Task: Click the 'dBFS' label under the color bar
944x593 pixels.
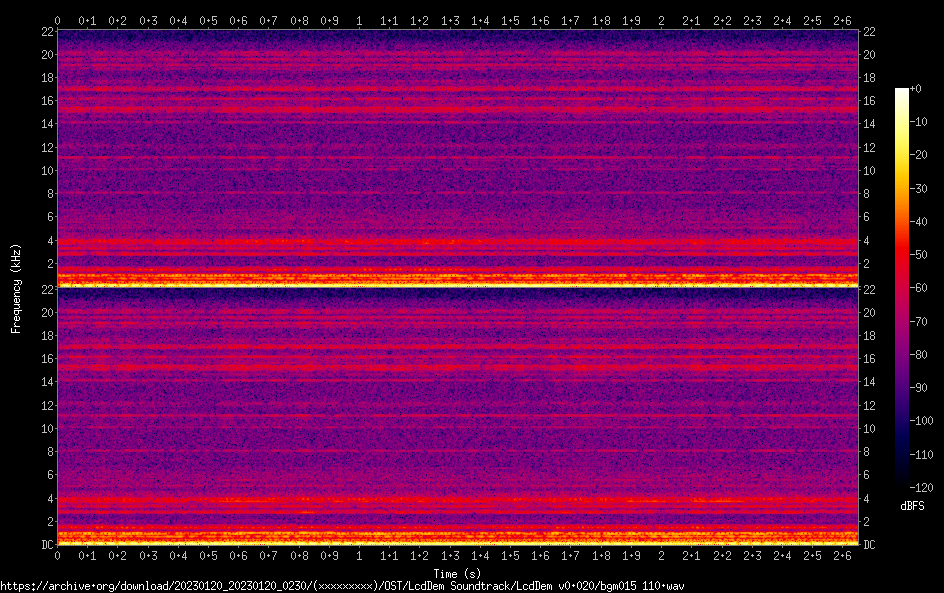Action: click(x=912, y=507)
